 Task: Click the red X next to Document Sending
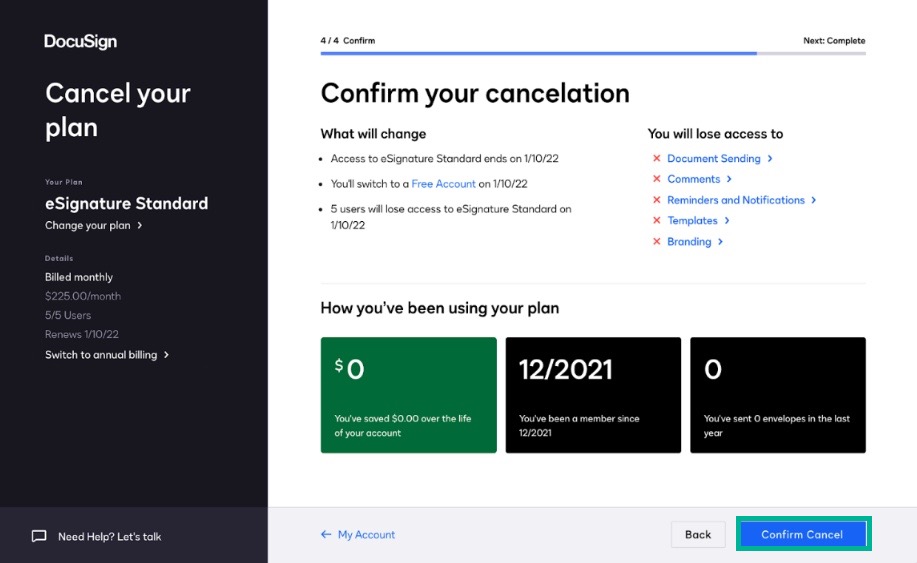[x=657, y=158]
